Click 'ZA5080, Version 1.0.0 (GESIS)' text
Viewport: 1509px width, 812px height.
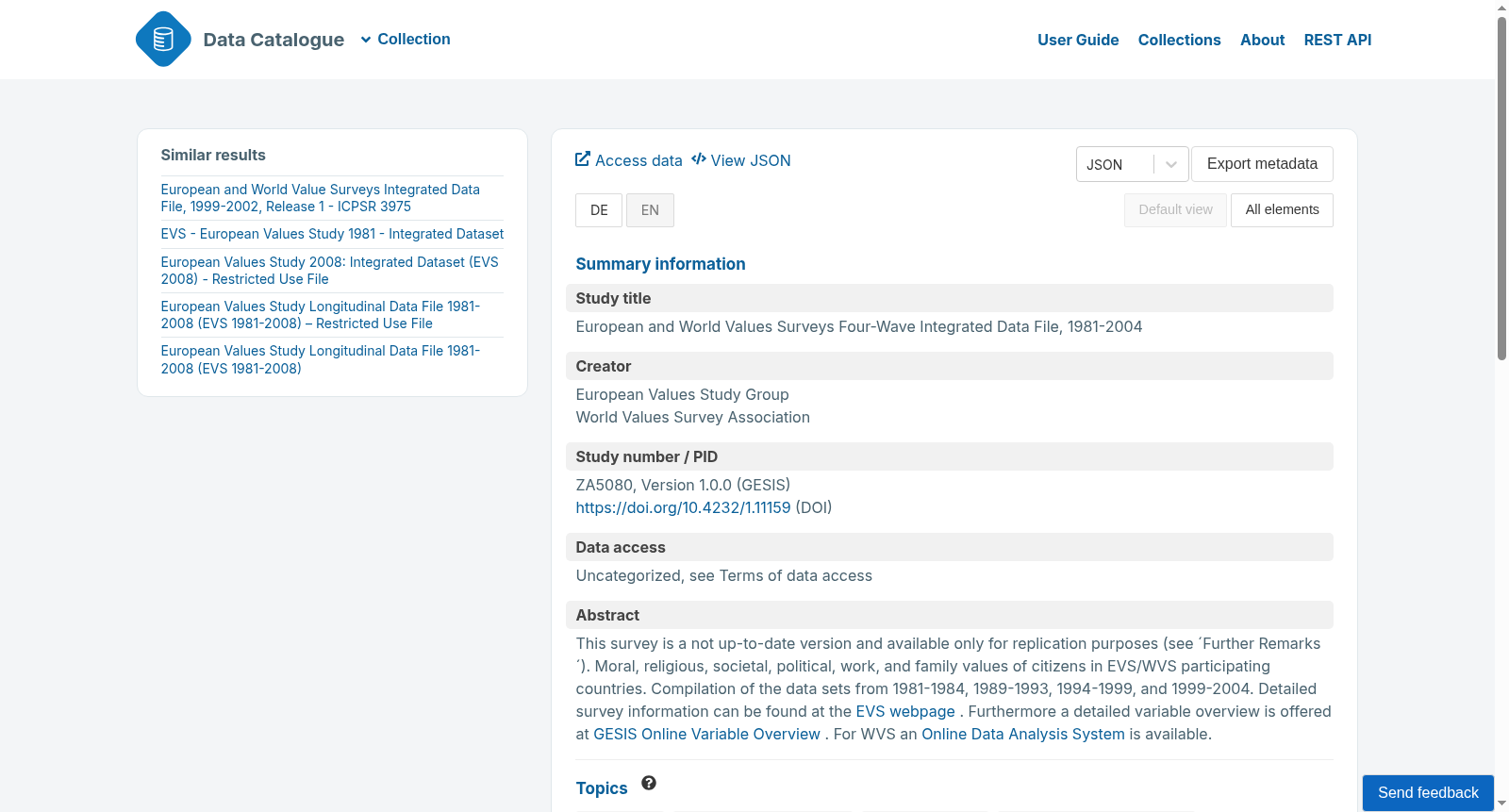pos(683,485)
